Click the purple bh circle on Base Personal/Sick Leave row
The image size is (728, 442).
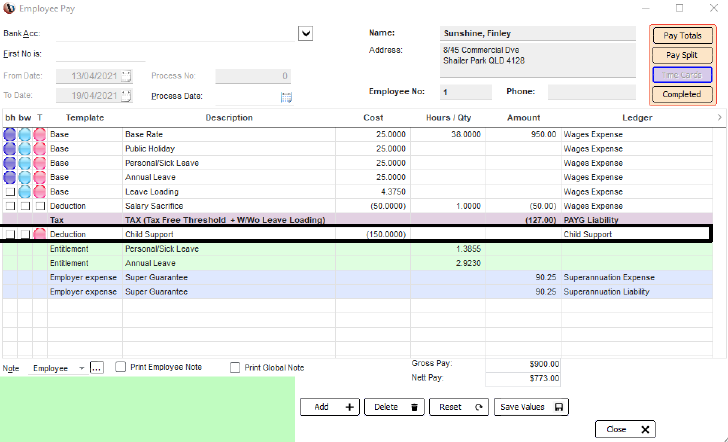coord(10,163)
